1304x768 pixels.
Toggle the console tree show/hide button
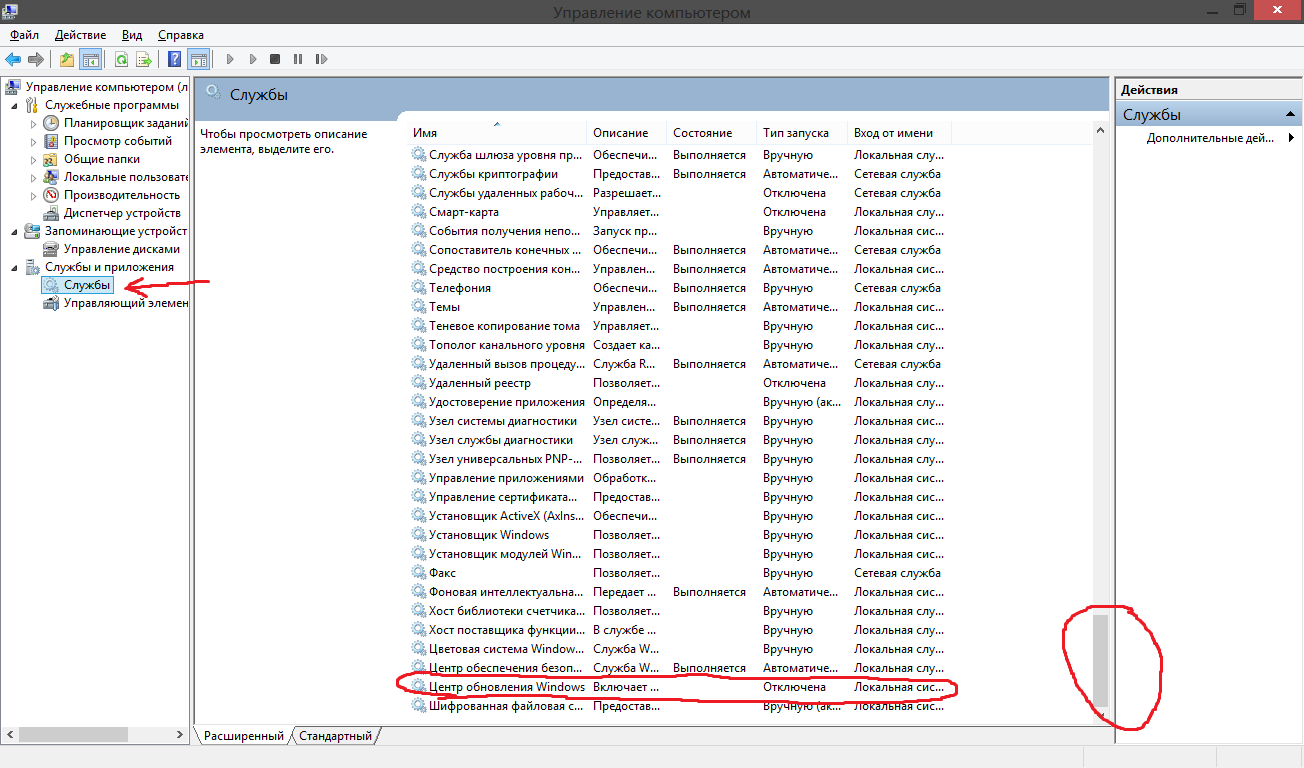click(x=90, y=60)
